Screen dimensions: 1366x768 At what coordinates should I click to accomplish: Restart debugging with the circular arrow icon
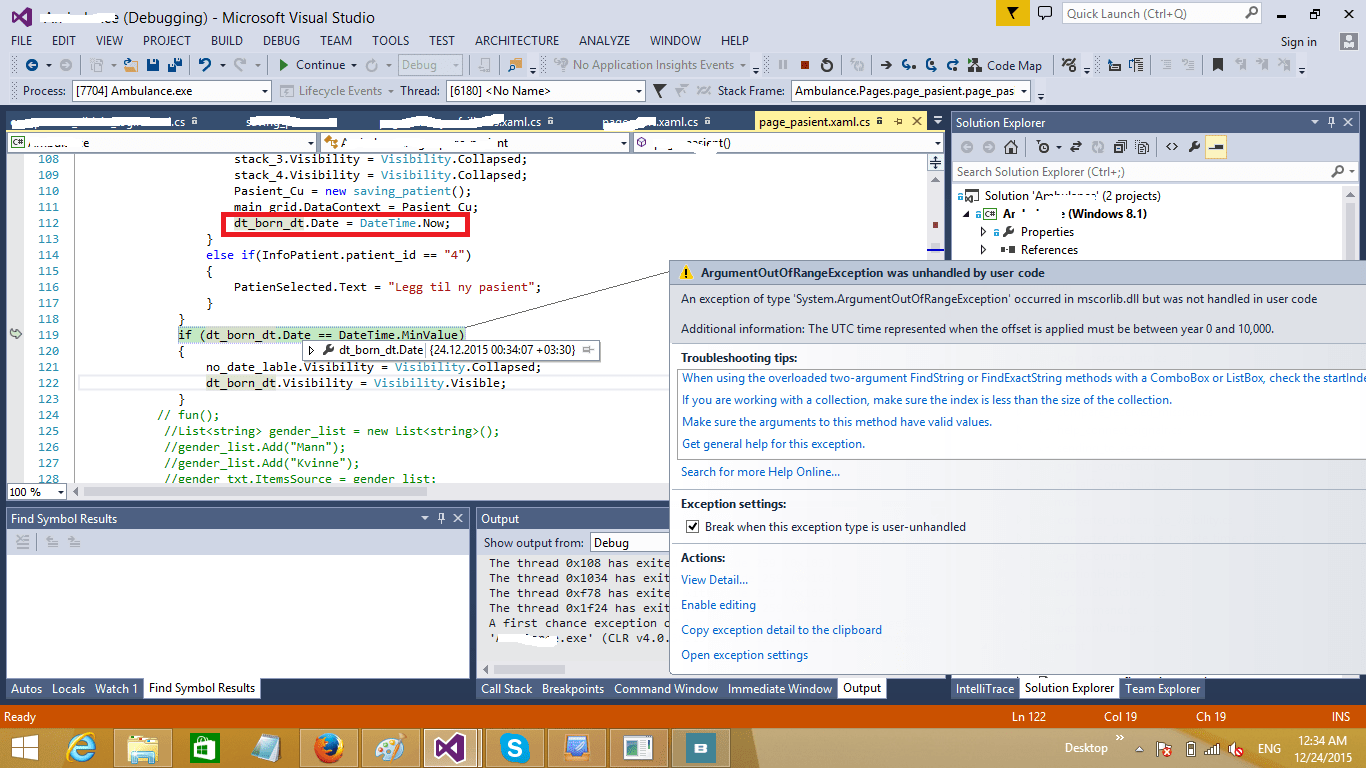827,65
